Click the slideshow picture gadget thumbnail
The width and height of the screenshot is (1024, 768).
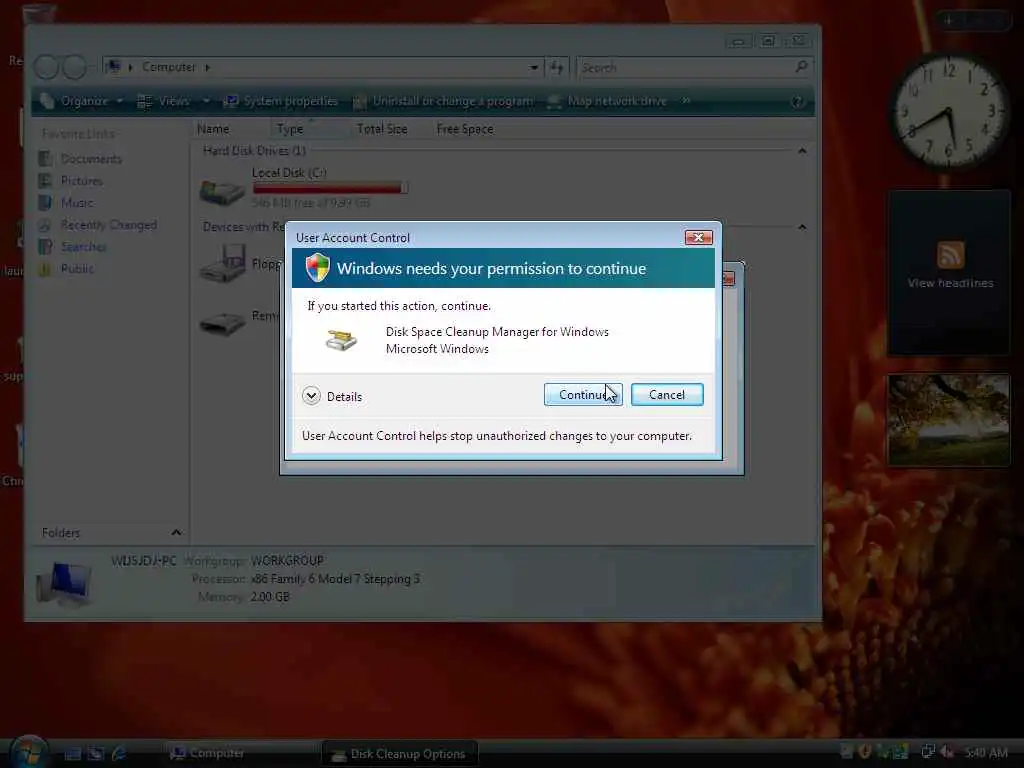tap(949, 420)
